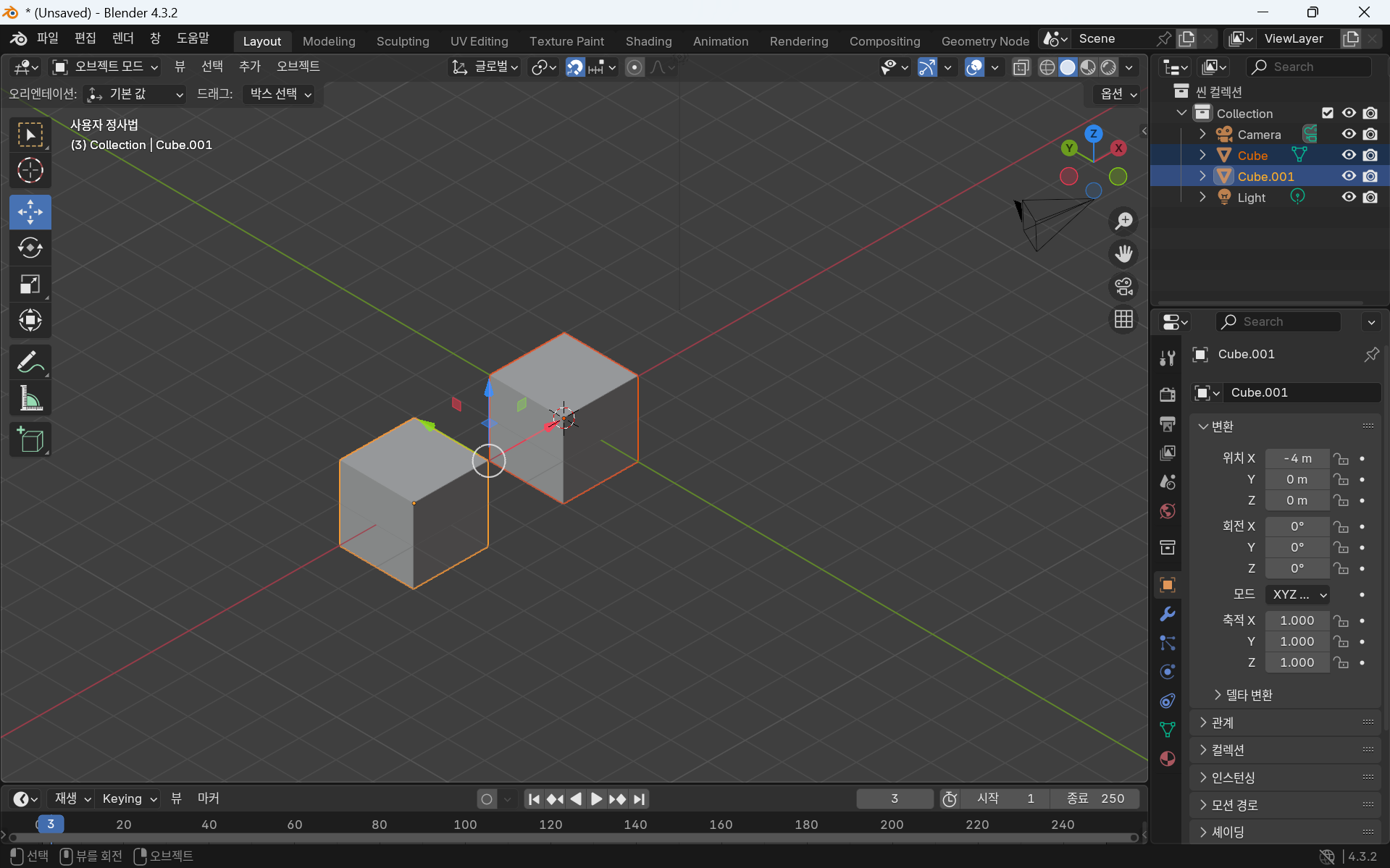1390x868 pixels.
Task: Open the Keying popover in timeline
Action: click(129, 799)
